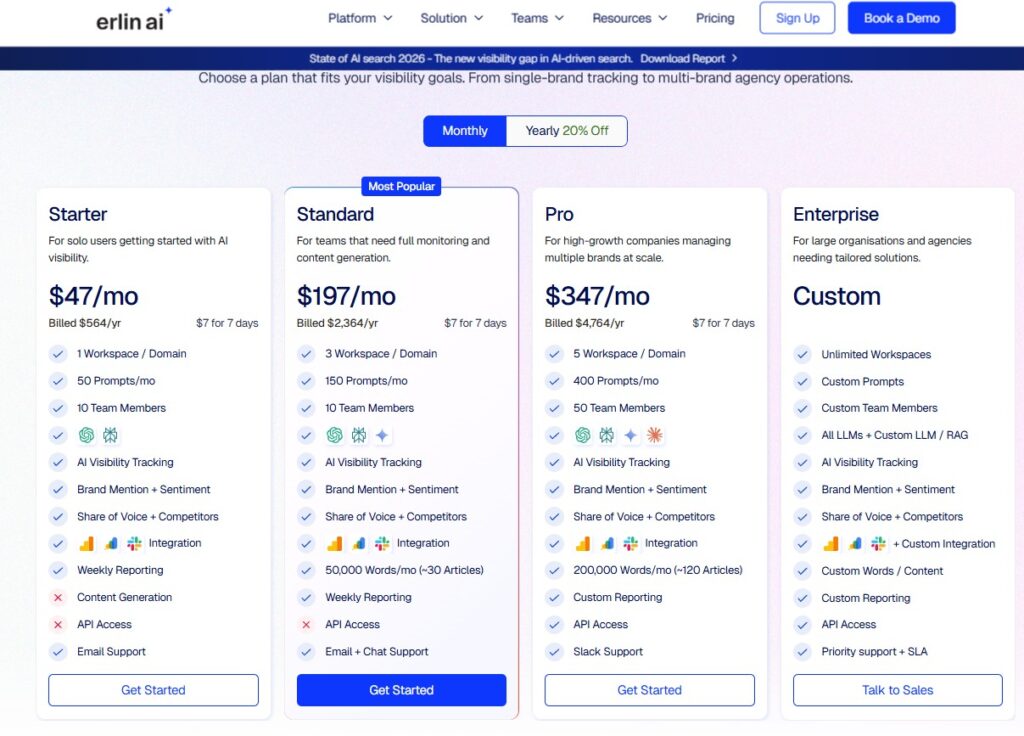This screenshot has height=736, width=1024.
Task: Click the erlin ai logo
Action: pyautogui.click(x=134, y=20)
